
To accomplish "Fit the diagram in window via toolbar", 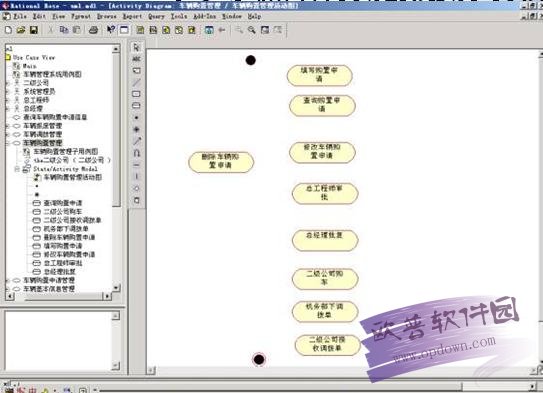I will (x=265, y=30).
